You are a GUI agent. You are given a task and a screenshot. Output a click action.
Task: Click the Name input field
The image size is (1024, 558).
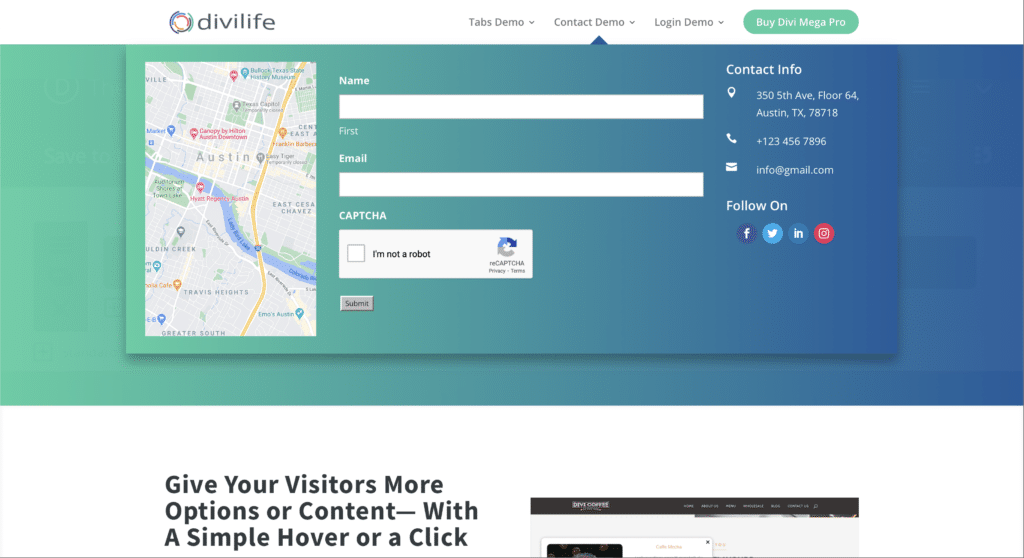point(521,107)
